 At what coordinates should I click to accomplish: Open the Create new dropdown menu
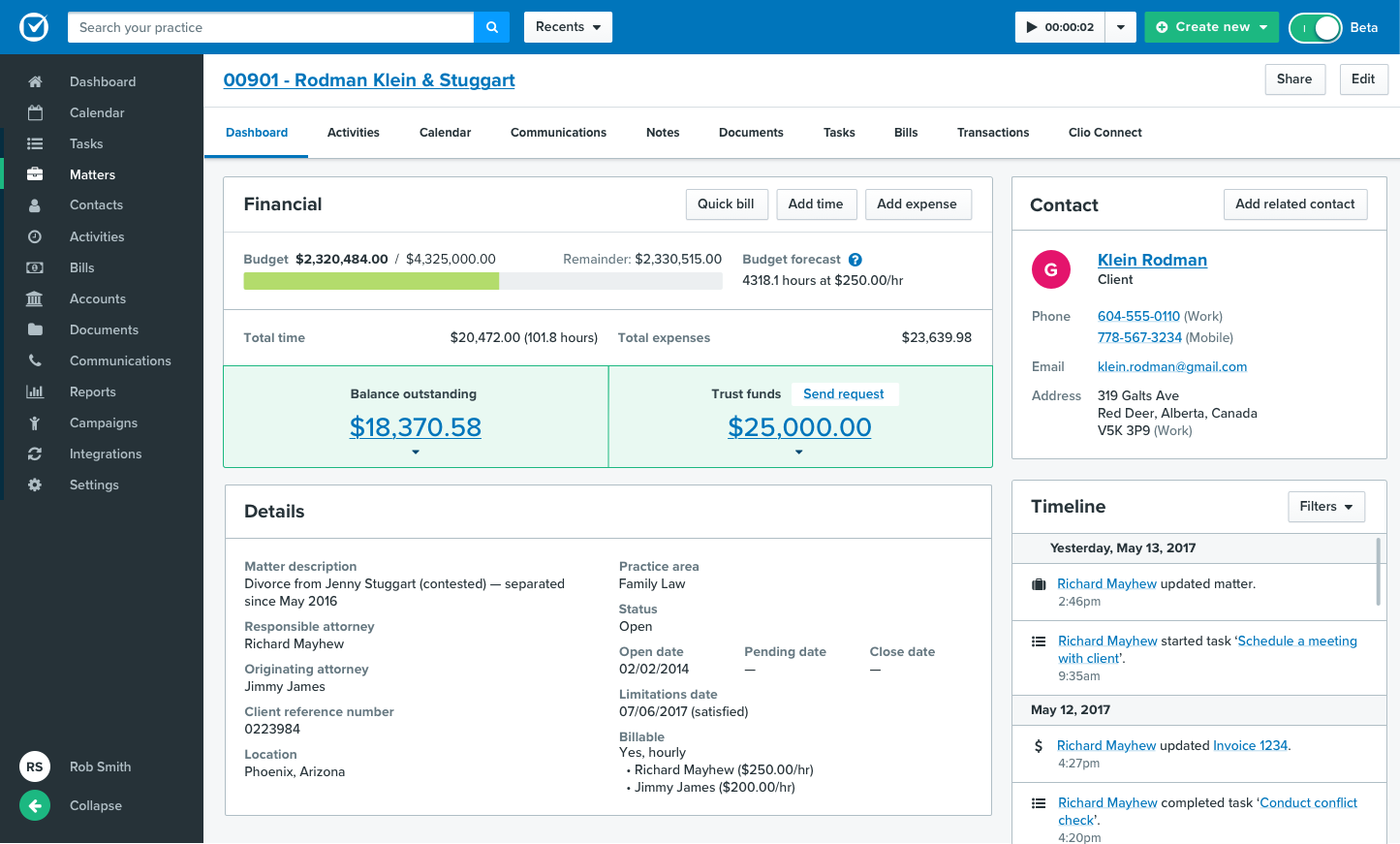[x=1212, y=27]
